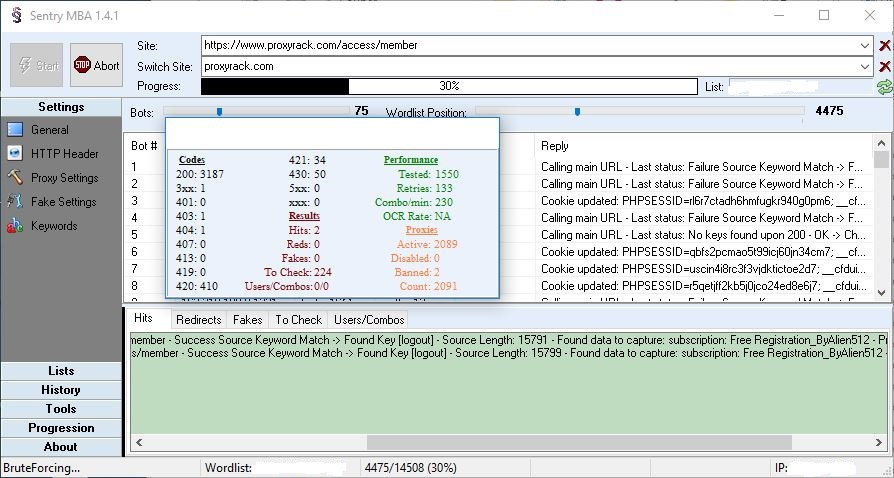This screenshot has height=478, width=894.
Task: Click the Wordlist Position slider handle
Action: coord(578,112)
